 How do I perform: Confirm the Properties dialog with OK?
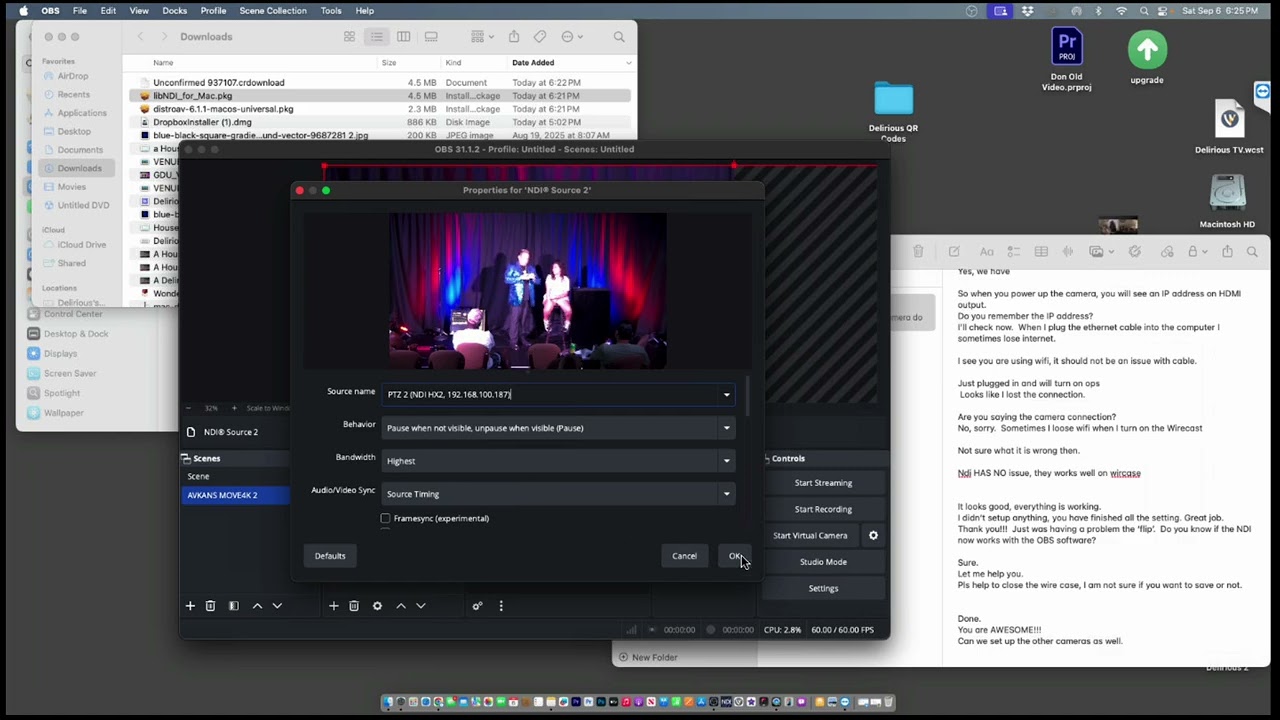(x=734, y=556)
